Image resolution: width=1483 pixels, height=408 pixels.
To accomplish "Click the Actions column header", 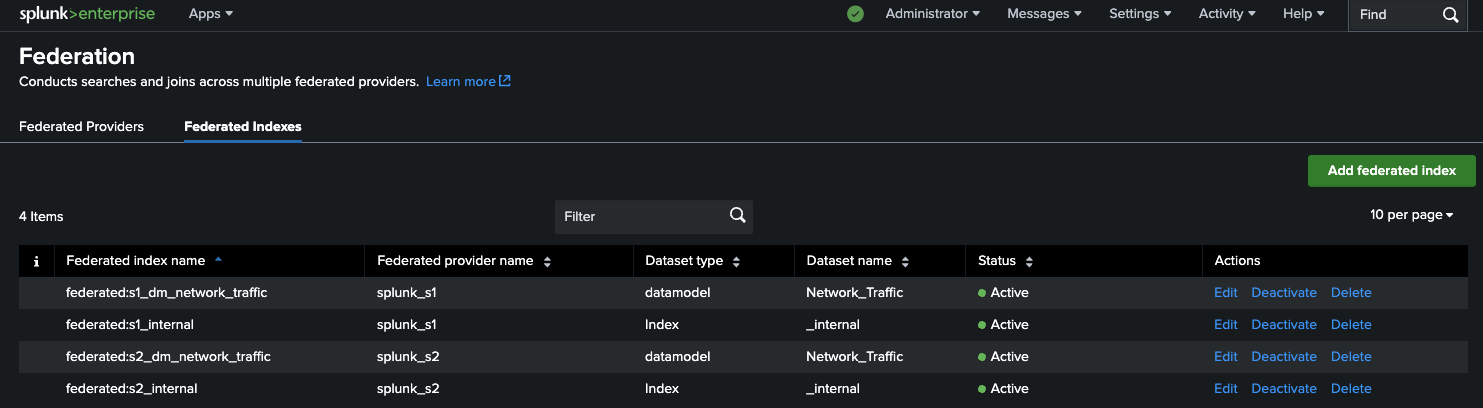I will point(1237,261).
